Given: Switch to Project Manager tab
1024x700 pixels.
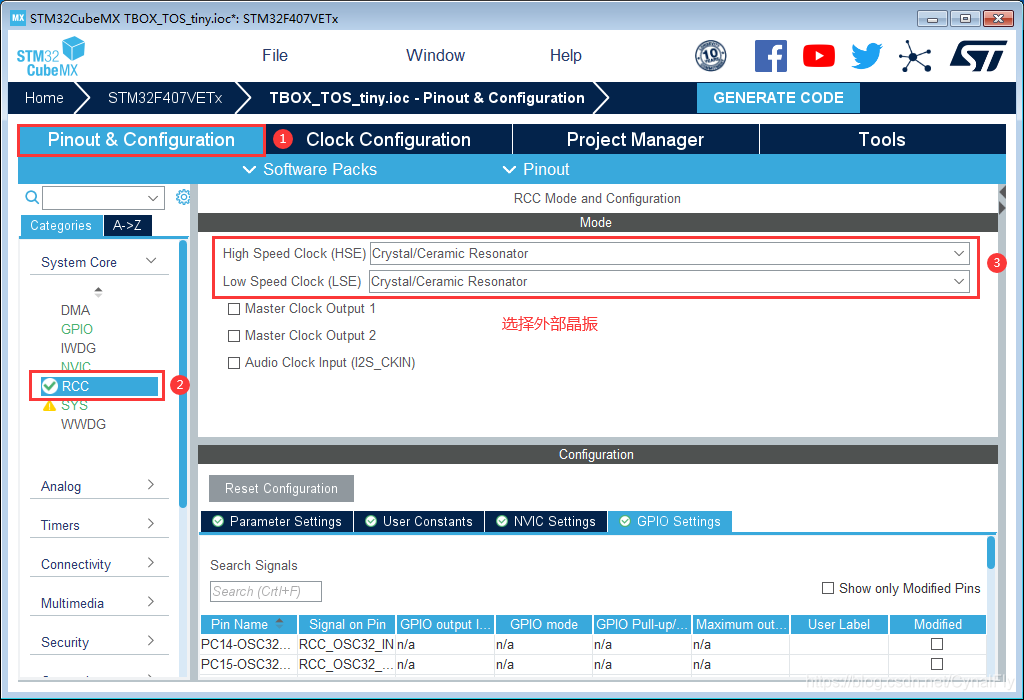Looking at the screenshot, I should click(635, 140).
